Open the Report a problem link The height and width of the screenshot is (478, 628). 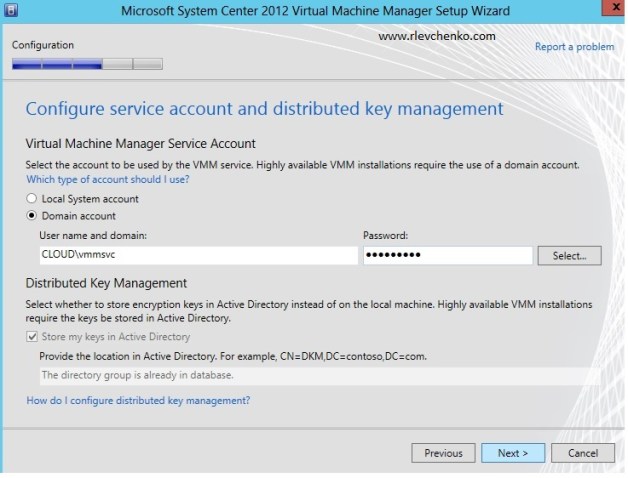point(574,47)
